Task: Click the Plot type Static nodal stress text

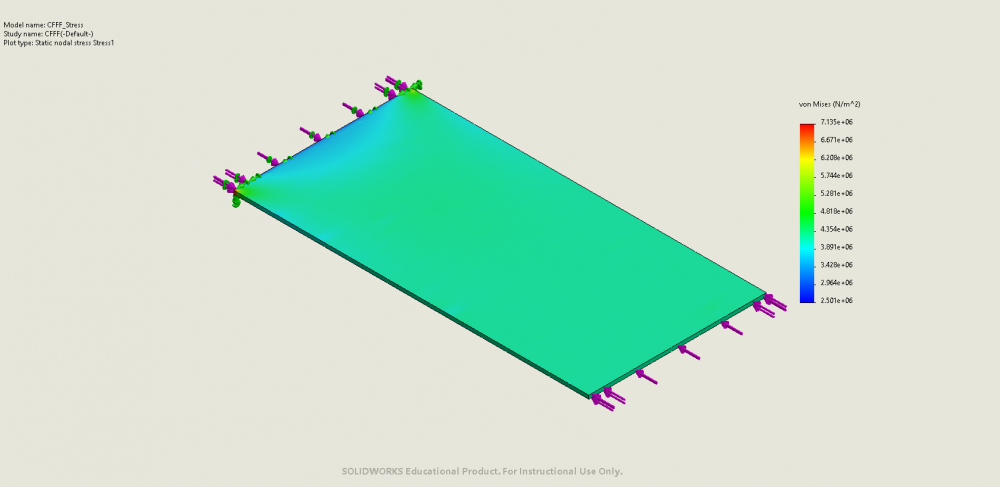Action: [58, 43]
